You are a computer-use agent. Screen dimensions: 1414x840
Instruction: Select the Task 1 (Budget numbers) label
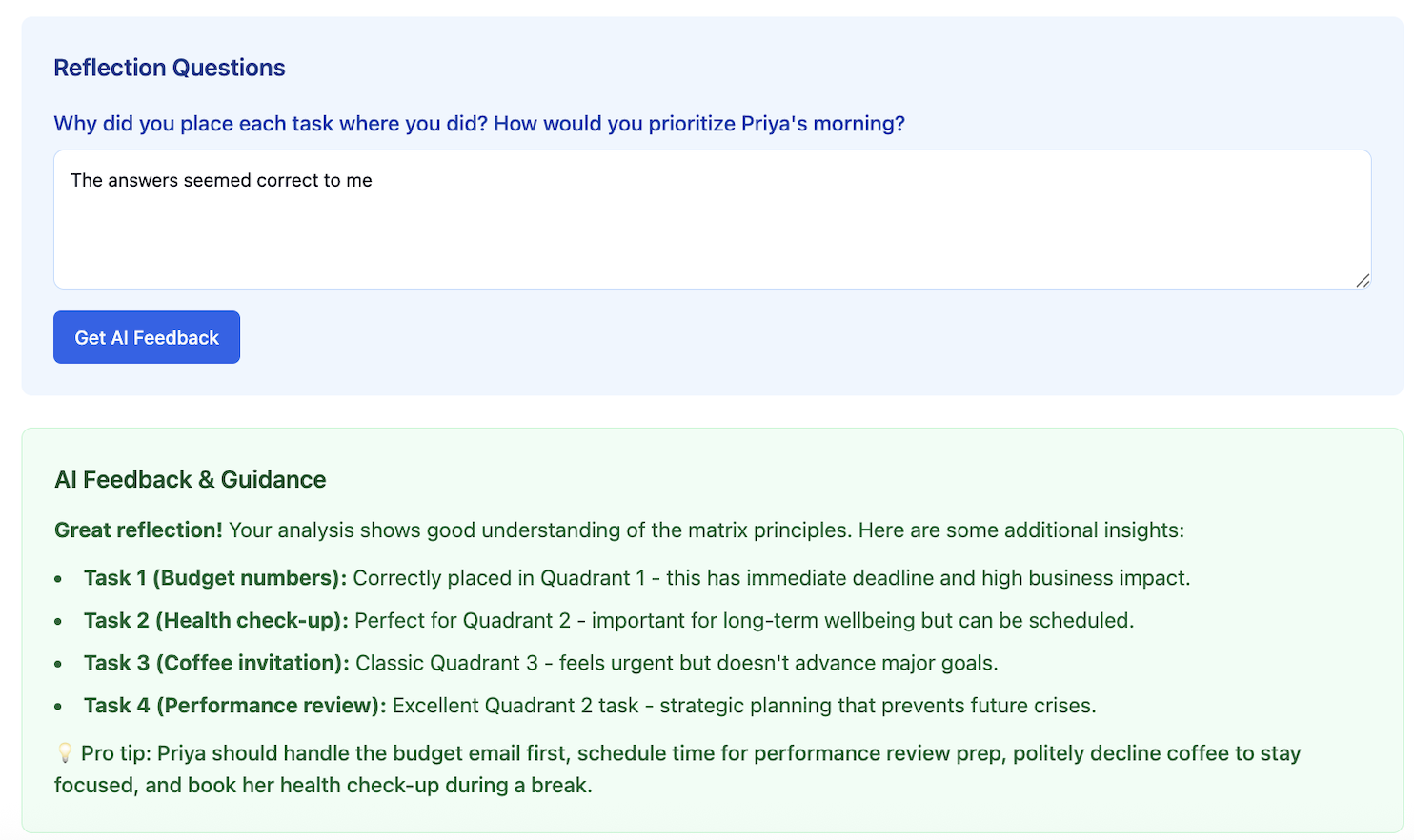tap(215, 578)
